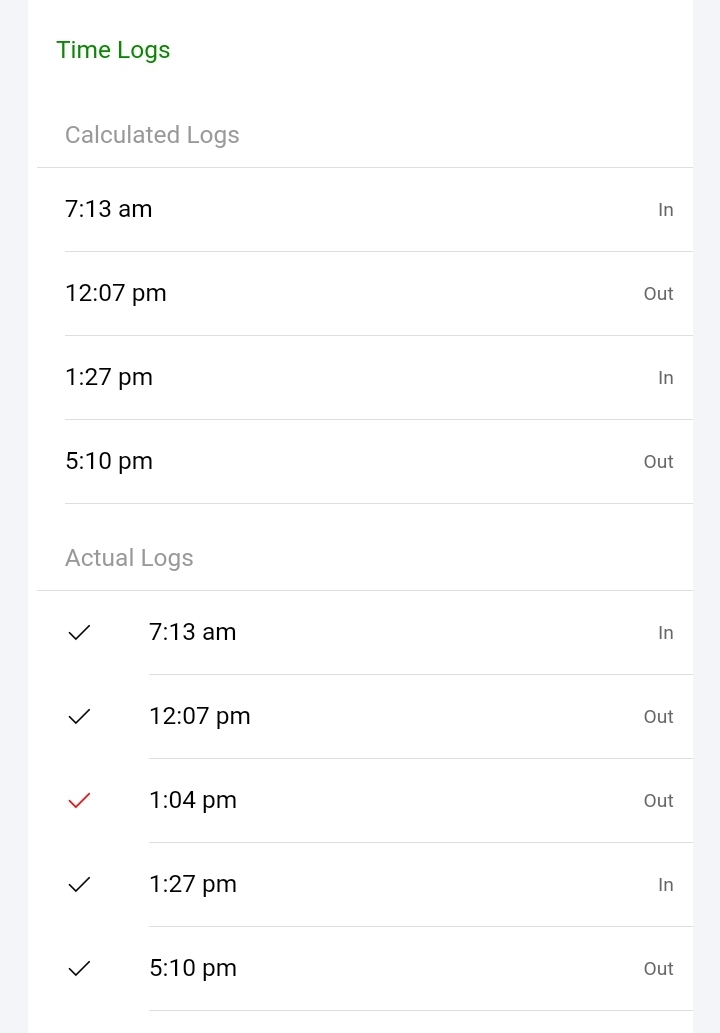Click checkmark icon beside actual 12:07 pm log
The width and height of the screenshot is (720, 1033).
(79, 716)
